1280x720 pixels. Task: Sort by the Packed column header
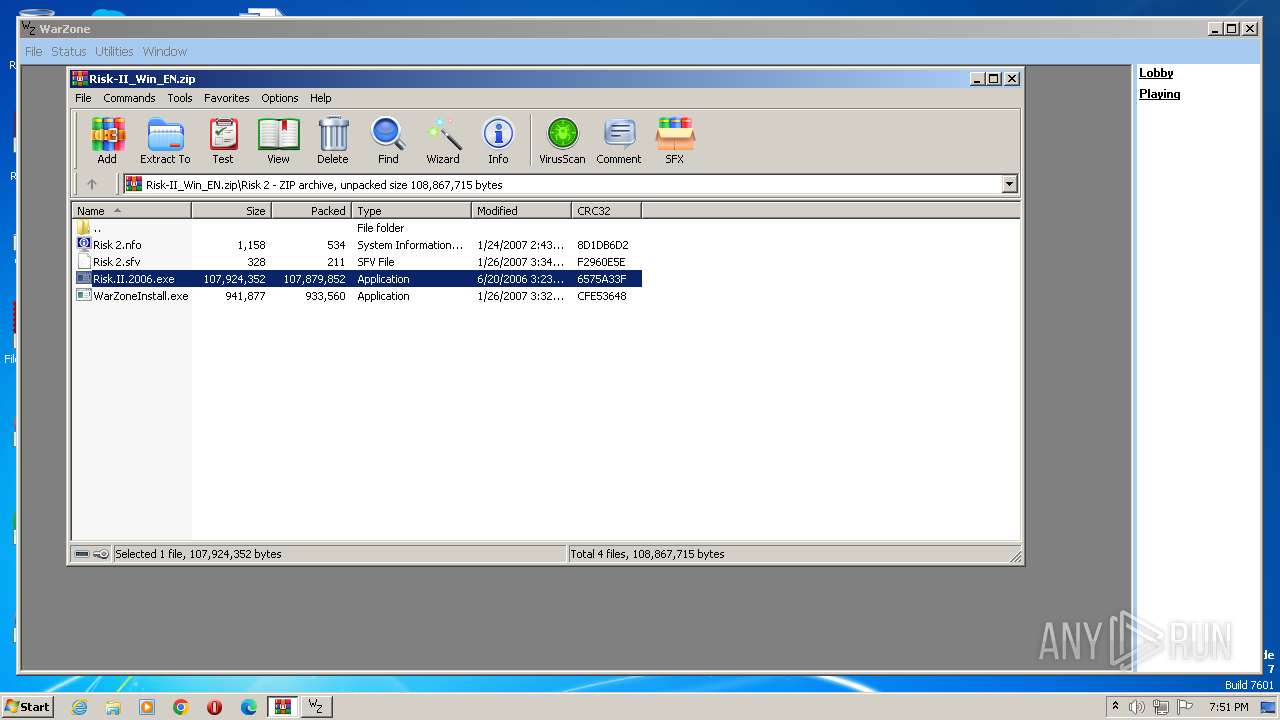pyautogui.click(x=311, y=211)
